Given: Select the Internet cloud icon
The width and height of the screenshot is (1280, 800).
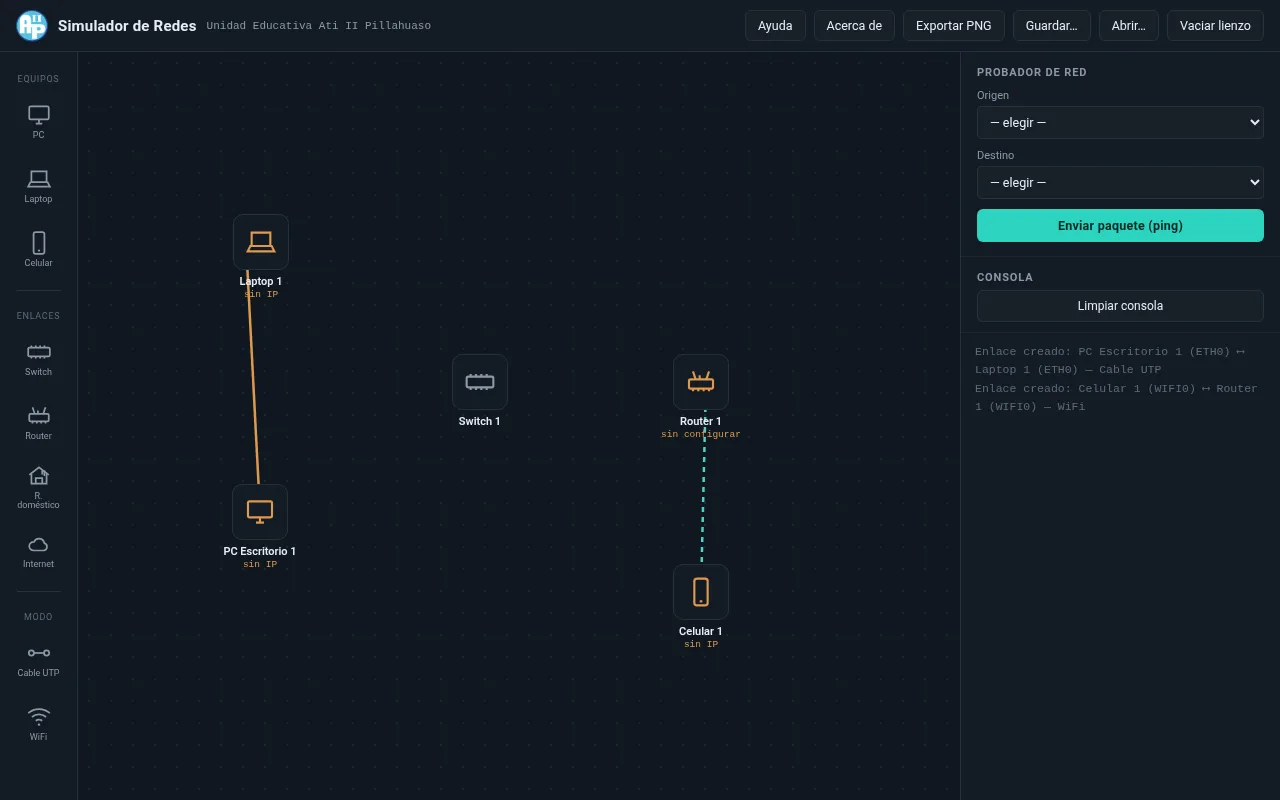Looking at the screenshot, I should click(38, 551).
